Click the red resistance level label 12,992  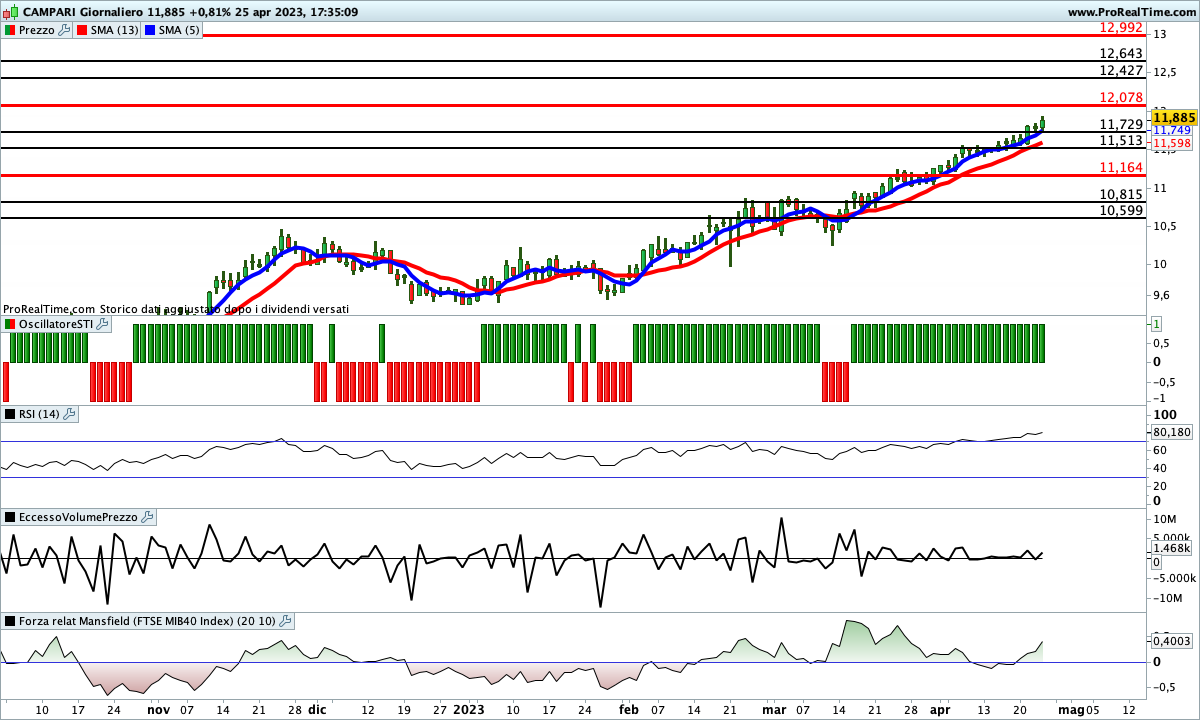[1121, 27]
